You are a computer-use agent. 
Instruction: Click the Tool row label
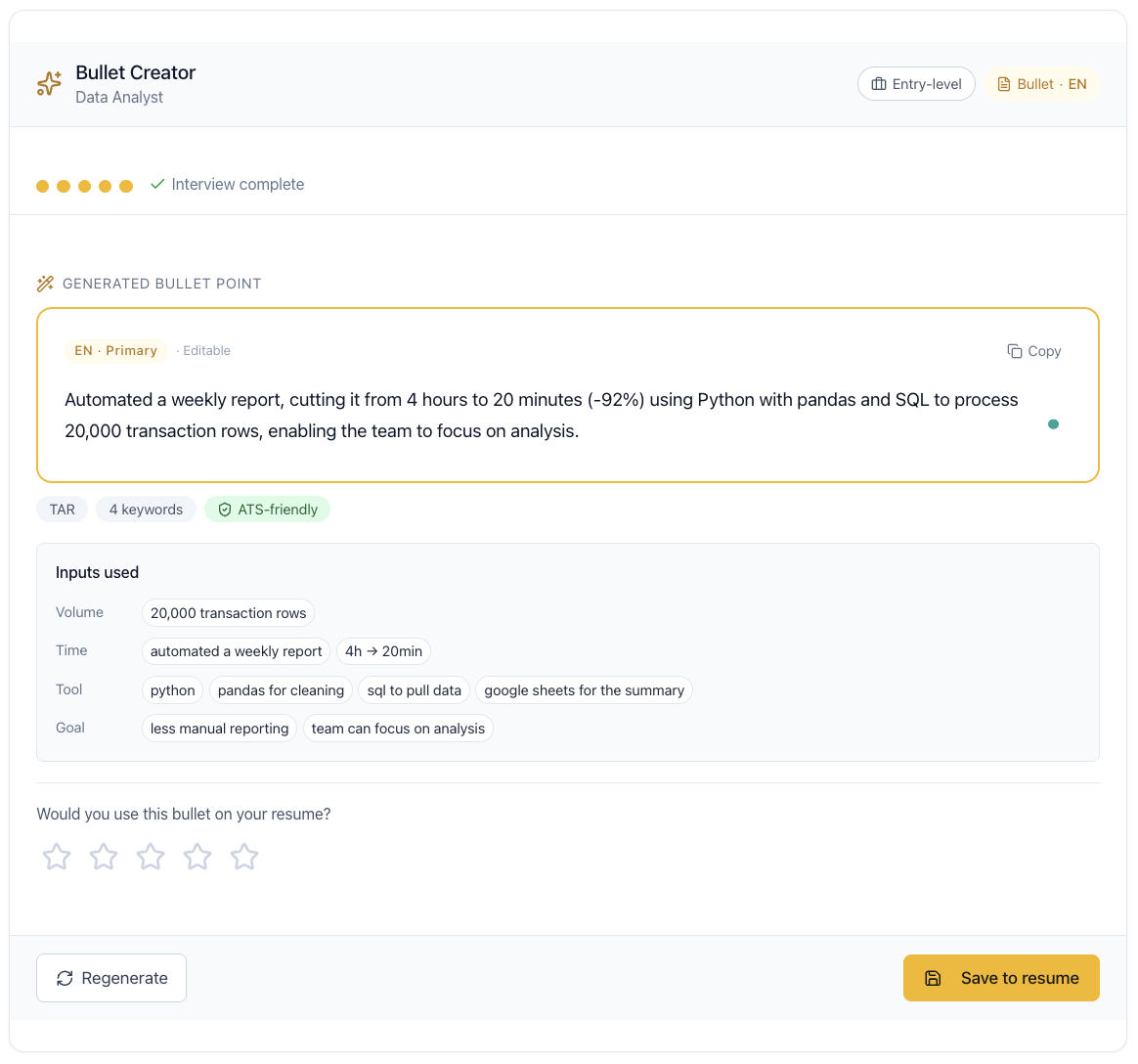[69, 689]
